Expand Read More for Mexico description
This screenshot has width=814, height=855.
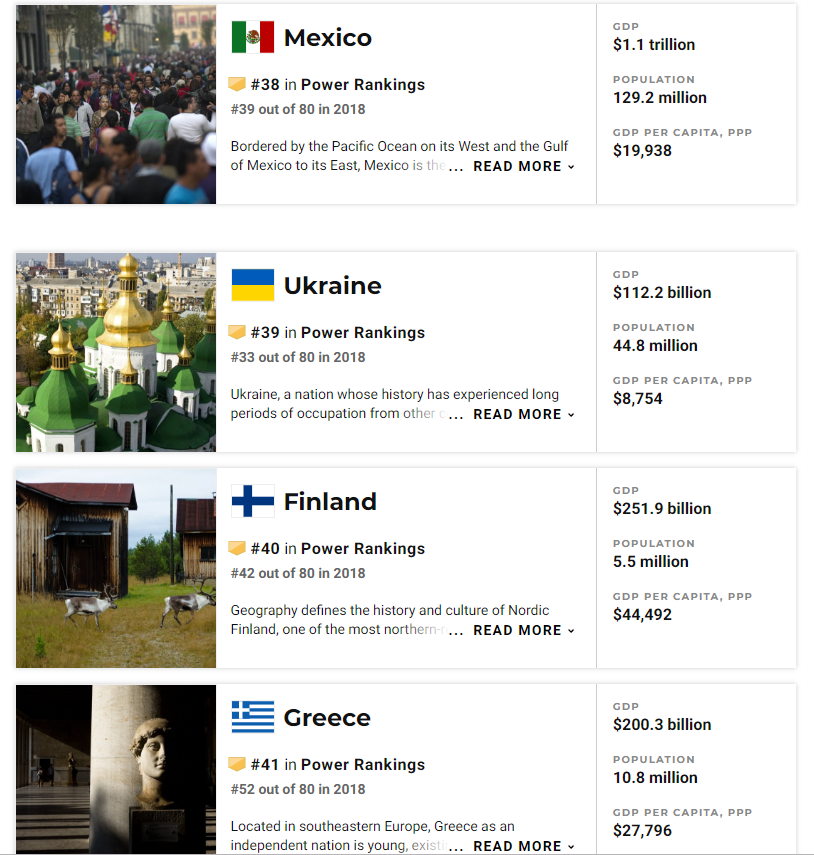tap(523, 166)
